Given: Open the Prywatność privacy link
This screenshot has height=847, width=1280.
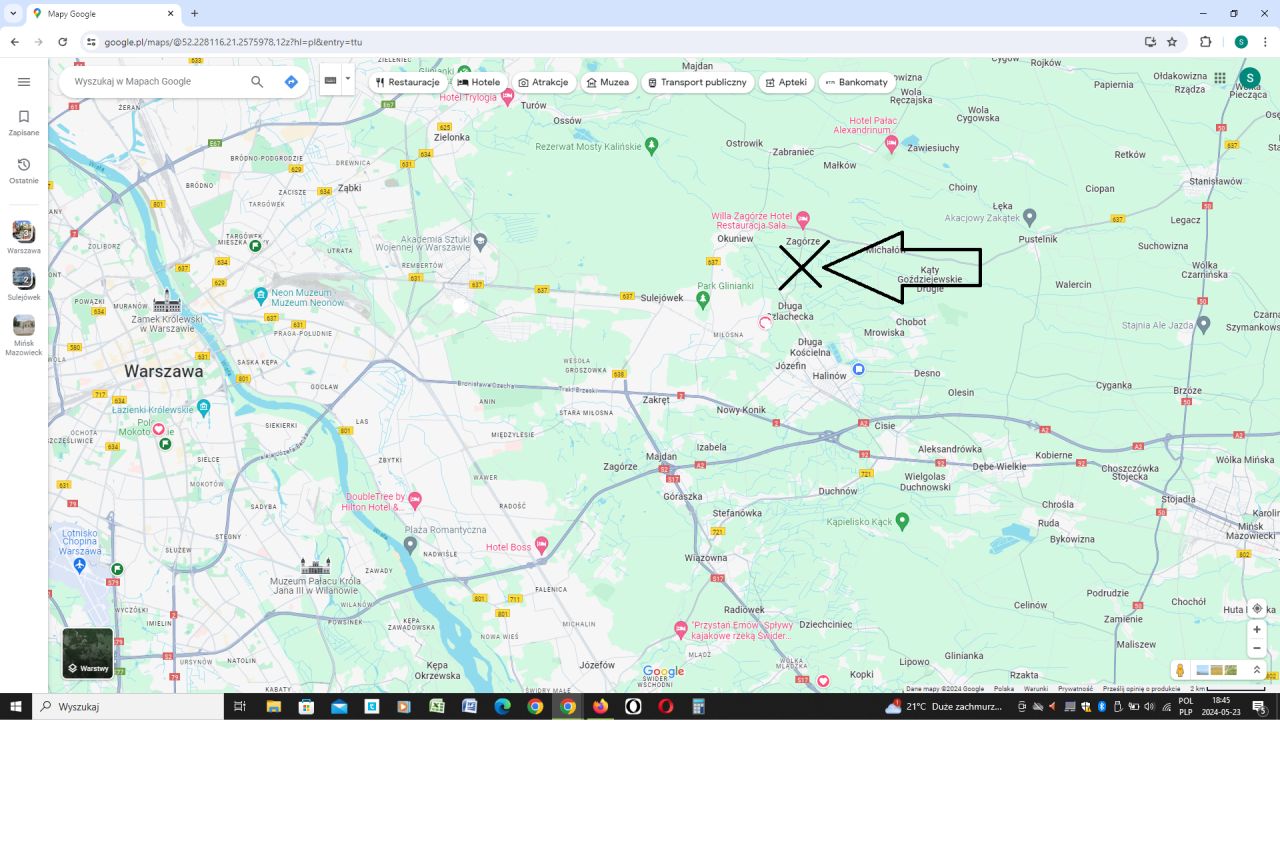Looking at the screenshot, I should pyautogui.click(x=1075, y=689).
